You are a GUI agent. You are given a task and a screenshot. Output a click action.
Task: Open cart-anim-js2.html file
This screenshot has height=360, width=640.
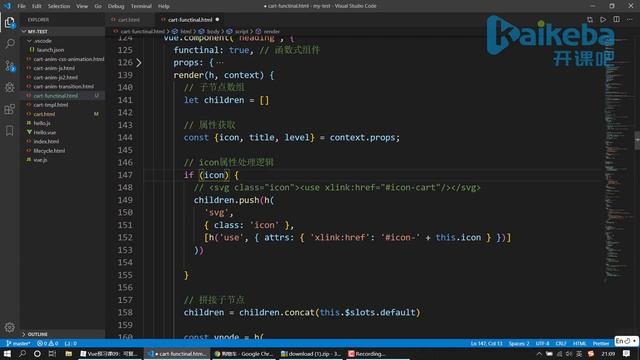tap(63, 78)
